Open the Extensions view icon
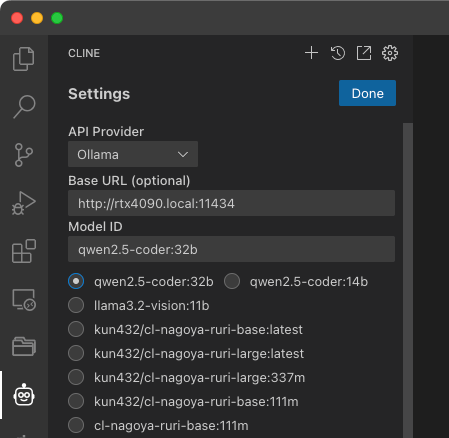This screenshot has width=449, height=438. point(24,251)
